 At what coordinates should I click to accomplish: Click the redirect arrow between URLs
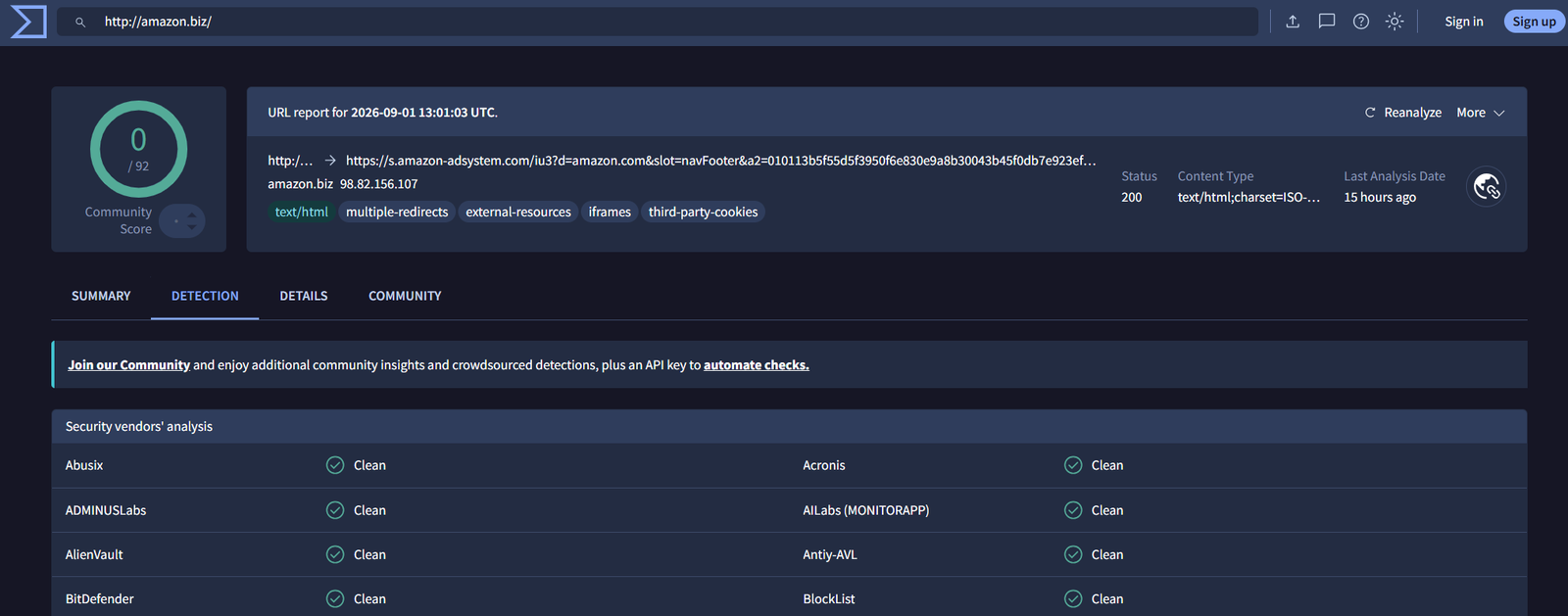click(330, 161)
